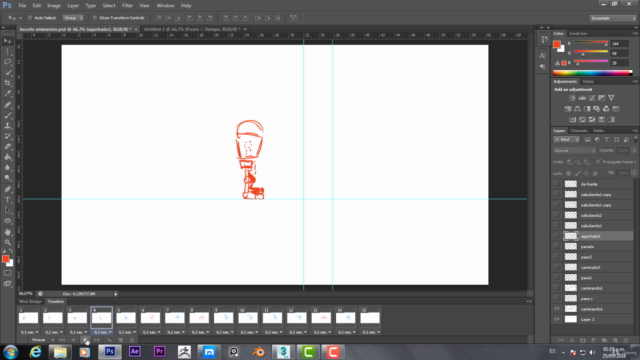Image resolution: width=640 pixels, height=360 pixels.
Task: Add a Levels adjustment
Action: pos(582,98)
